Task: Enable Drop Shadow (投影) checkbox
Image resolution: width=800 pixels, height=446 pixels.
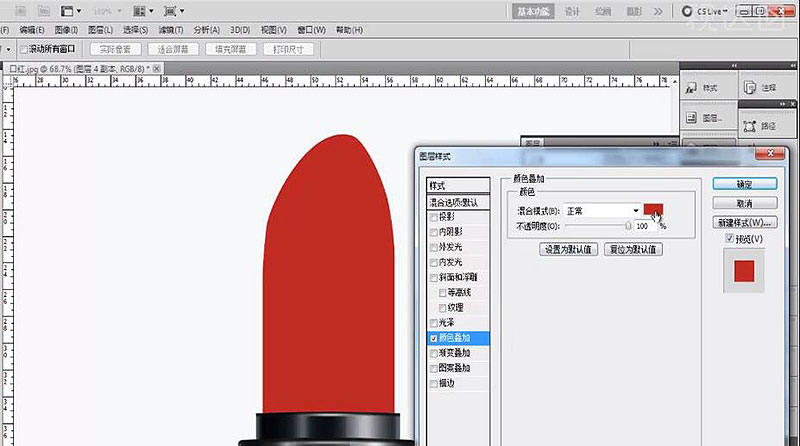Action: pyautogui.click(x=434, y=217)
